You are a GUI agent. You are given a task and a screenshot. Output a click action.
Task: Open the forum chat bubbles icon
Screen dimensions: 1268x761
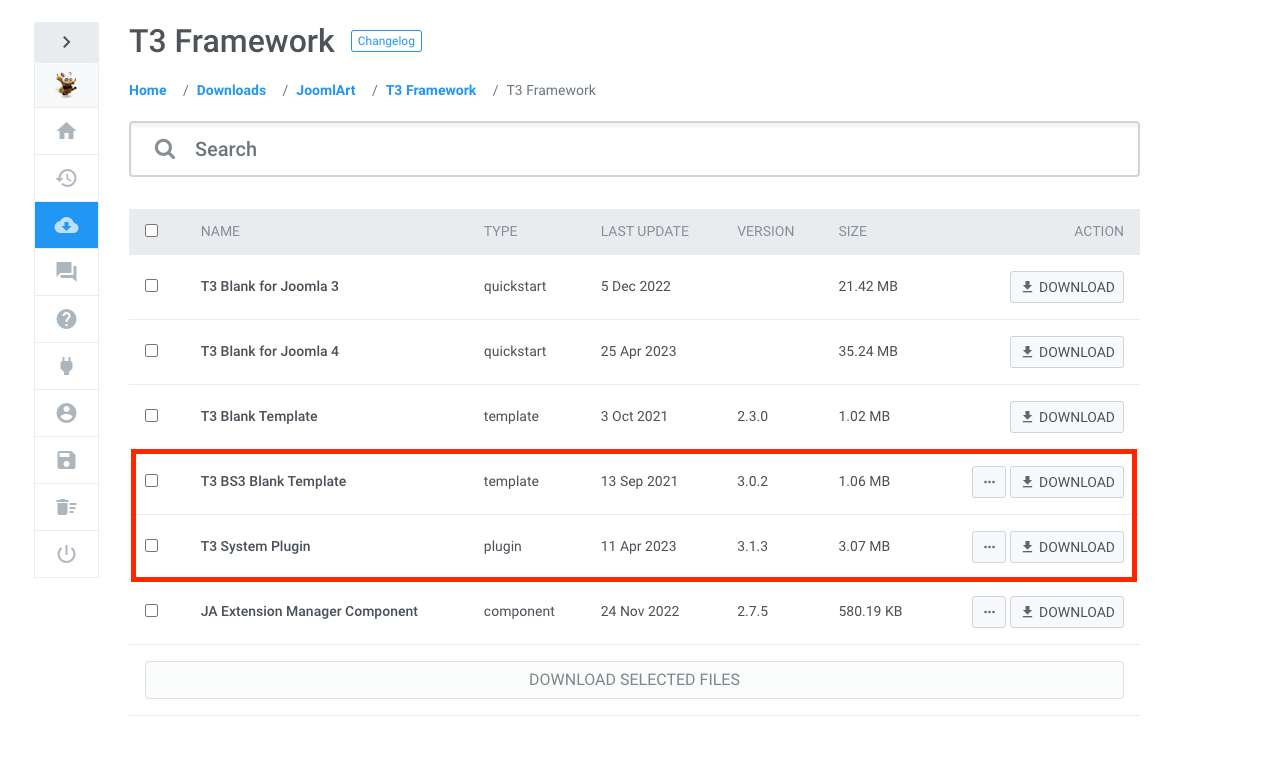pos(66,272)
